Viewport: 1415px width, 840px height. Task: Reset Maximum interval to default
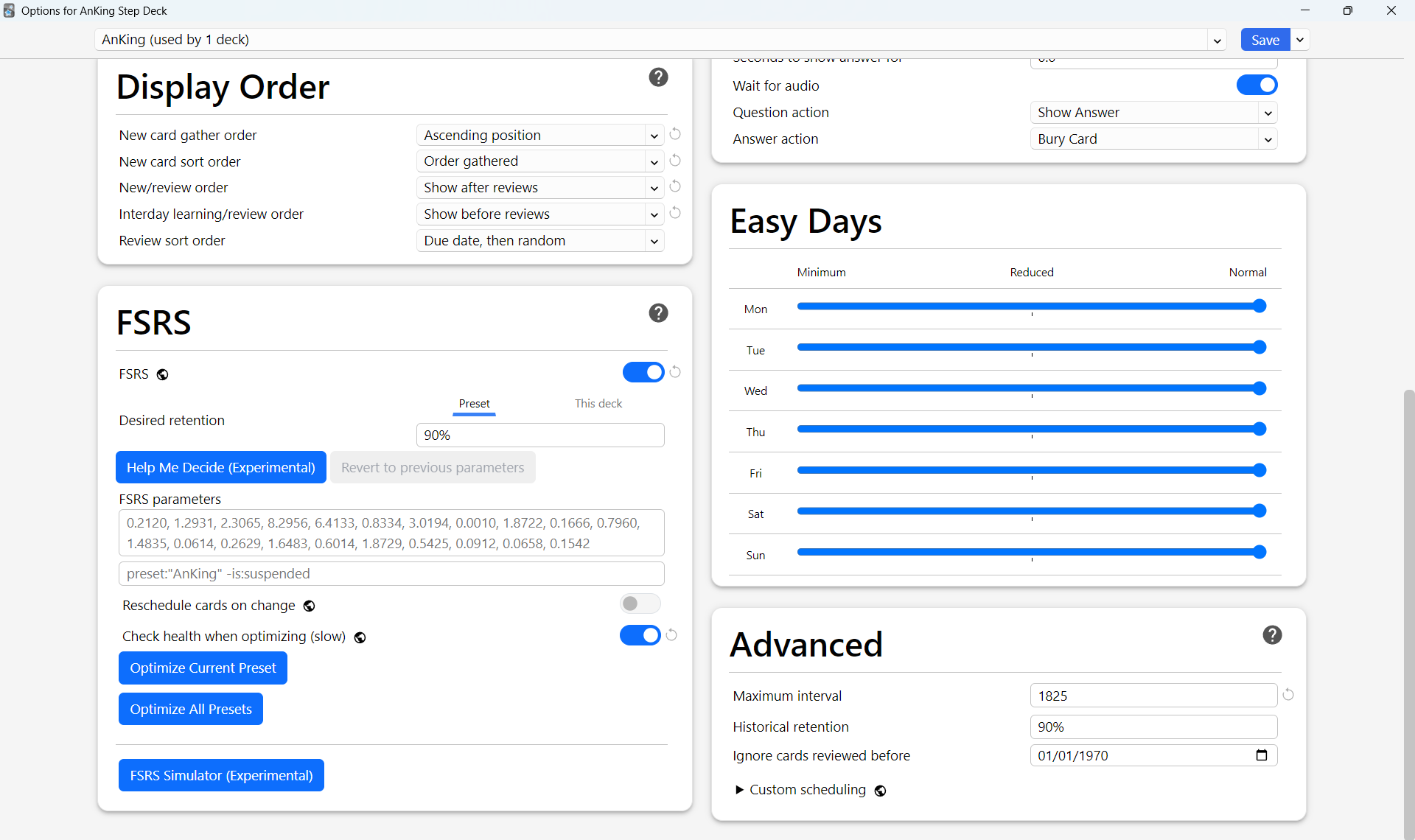tap(1288, 695)
